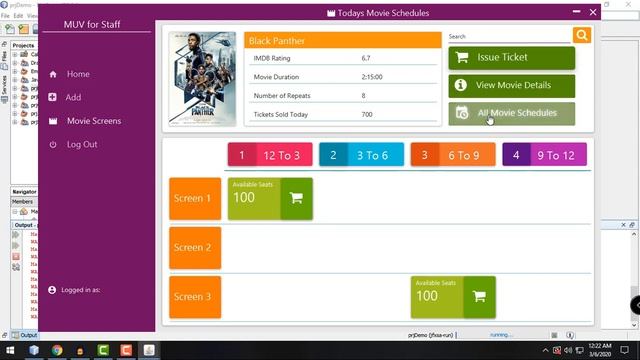Select time slot 3, 6 To 9
The width and height of the screenshot is (640, 360).
pos(453,155)
